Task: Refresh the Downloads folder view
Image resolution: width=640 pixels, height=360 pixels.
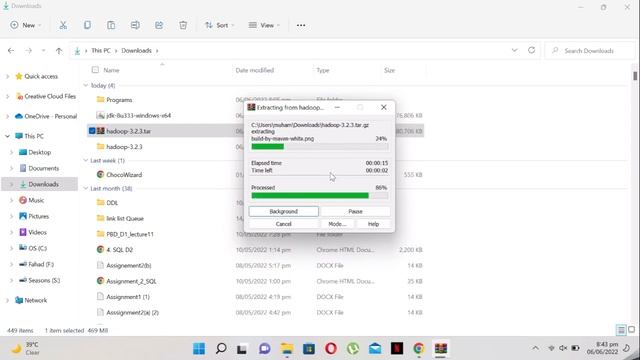Action: (531, 50)
